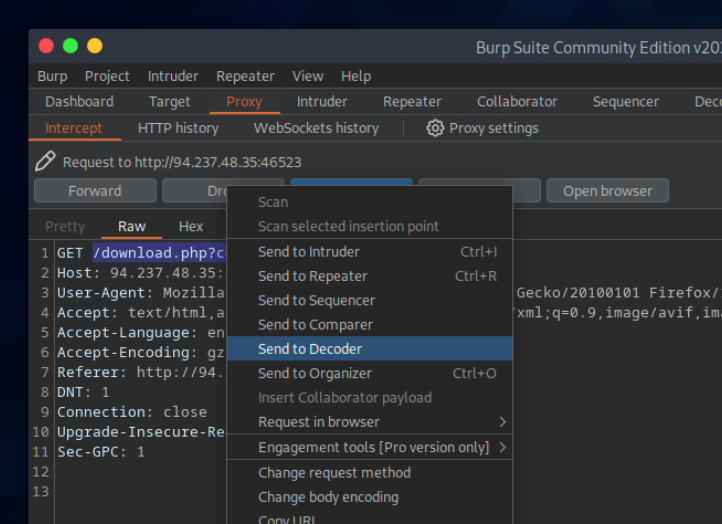Expand the Request in browser submenu
Screen dimensions: 722x524
pos(502,422)
